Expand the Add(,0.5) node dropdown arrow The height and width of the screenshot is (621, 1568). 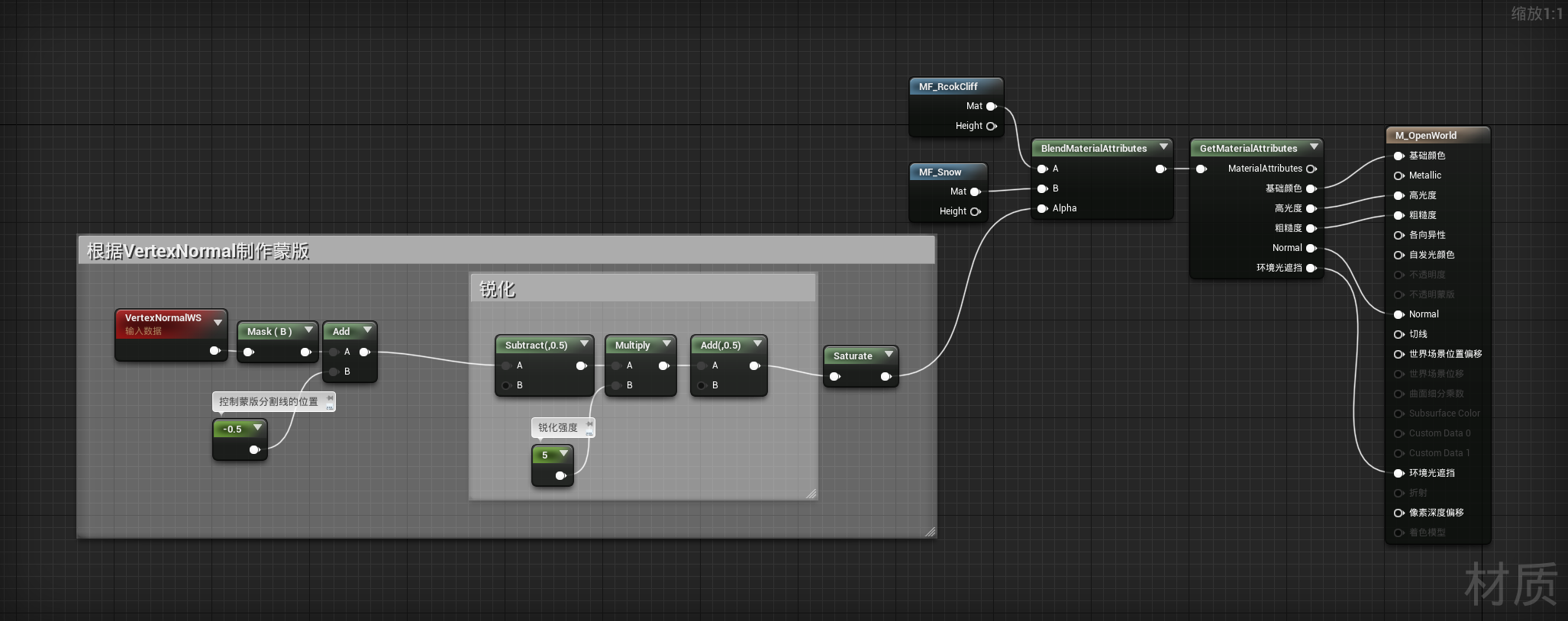[x=757, y=344]
